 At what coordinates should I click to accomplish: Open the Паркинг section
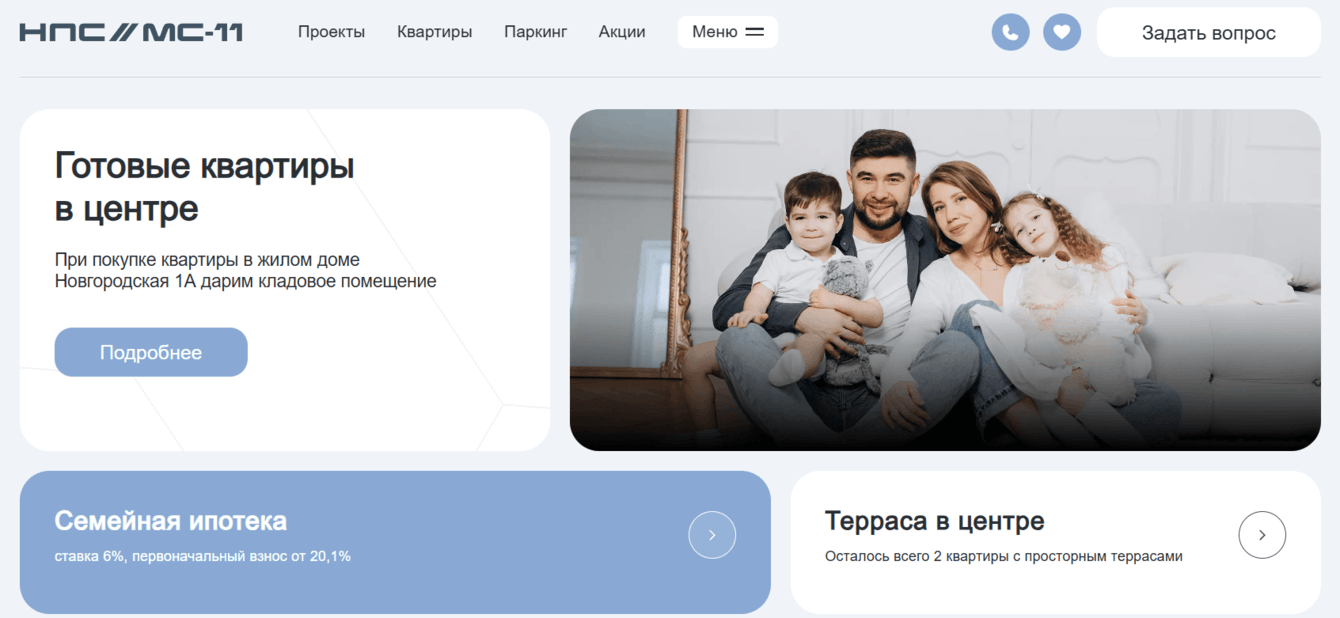pyautogui.click(x=535, y=31)
